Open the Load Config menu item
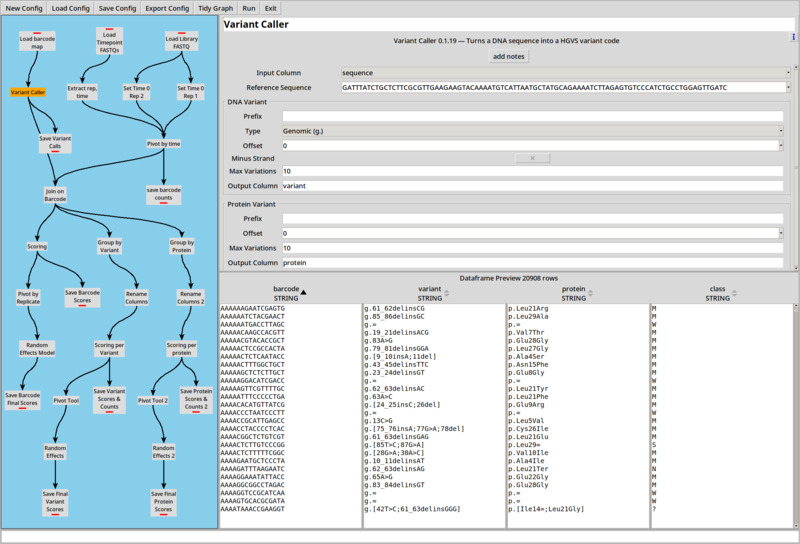This screenshot has width=800, height=544. coord(70,8)
